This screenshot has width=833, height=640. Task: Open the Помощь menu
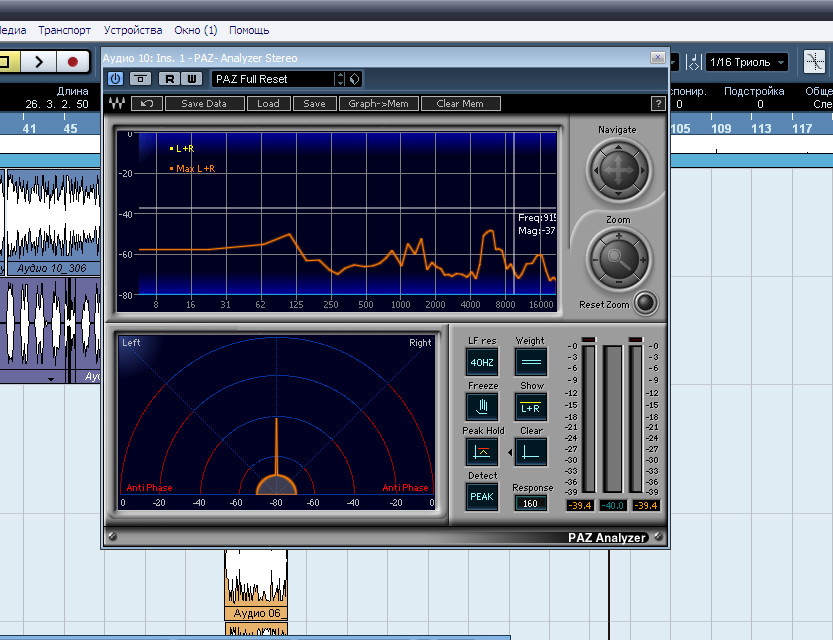(249, 30)
